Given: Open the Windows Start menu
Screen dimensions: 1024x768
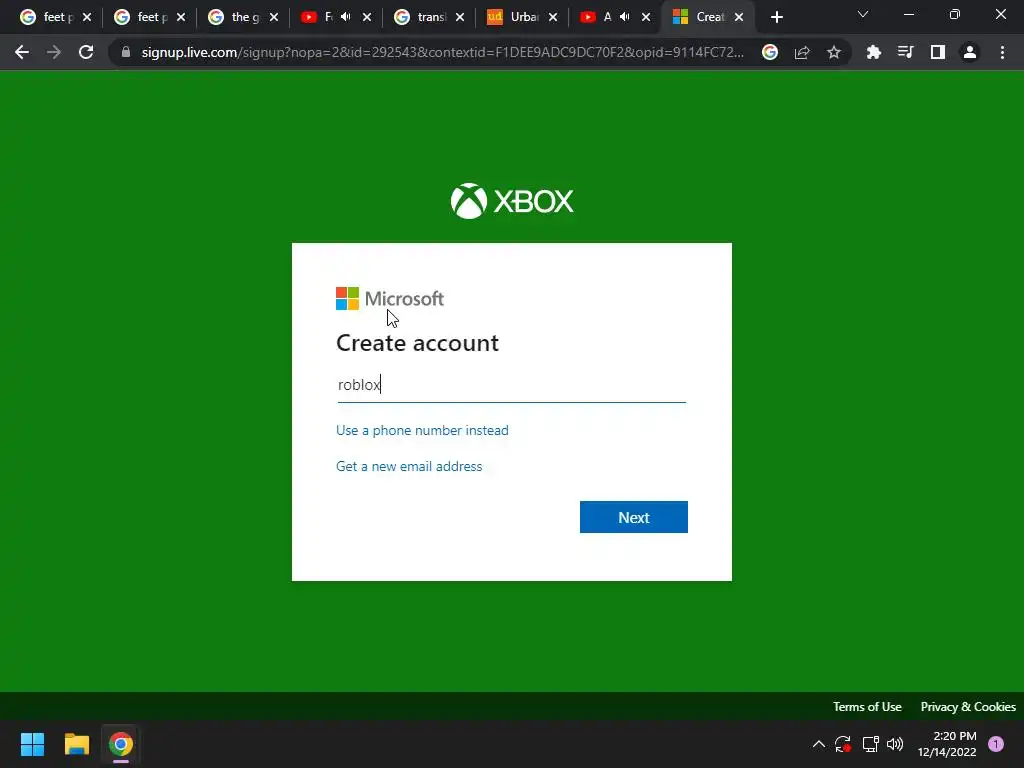Looking at the screenshot, I should pyautogui.click(x=32, y=744).
